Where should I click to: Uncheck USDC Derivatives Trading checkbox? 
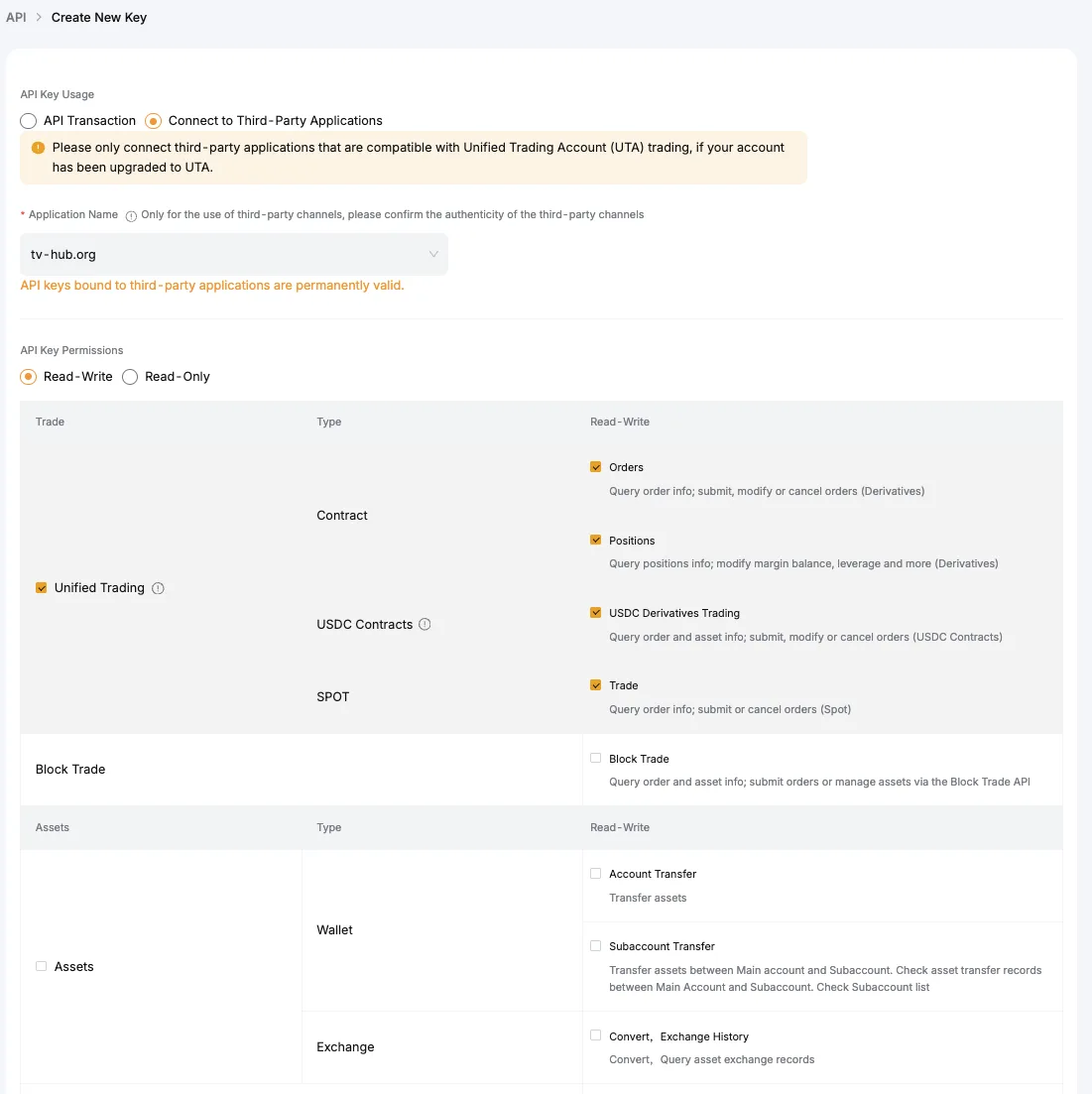[595, 613]
